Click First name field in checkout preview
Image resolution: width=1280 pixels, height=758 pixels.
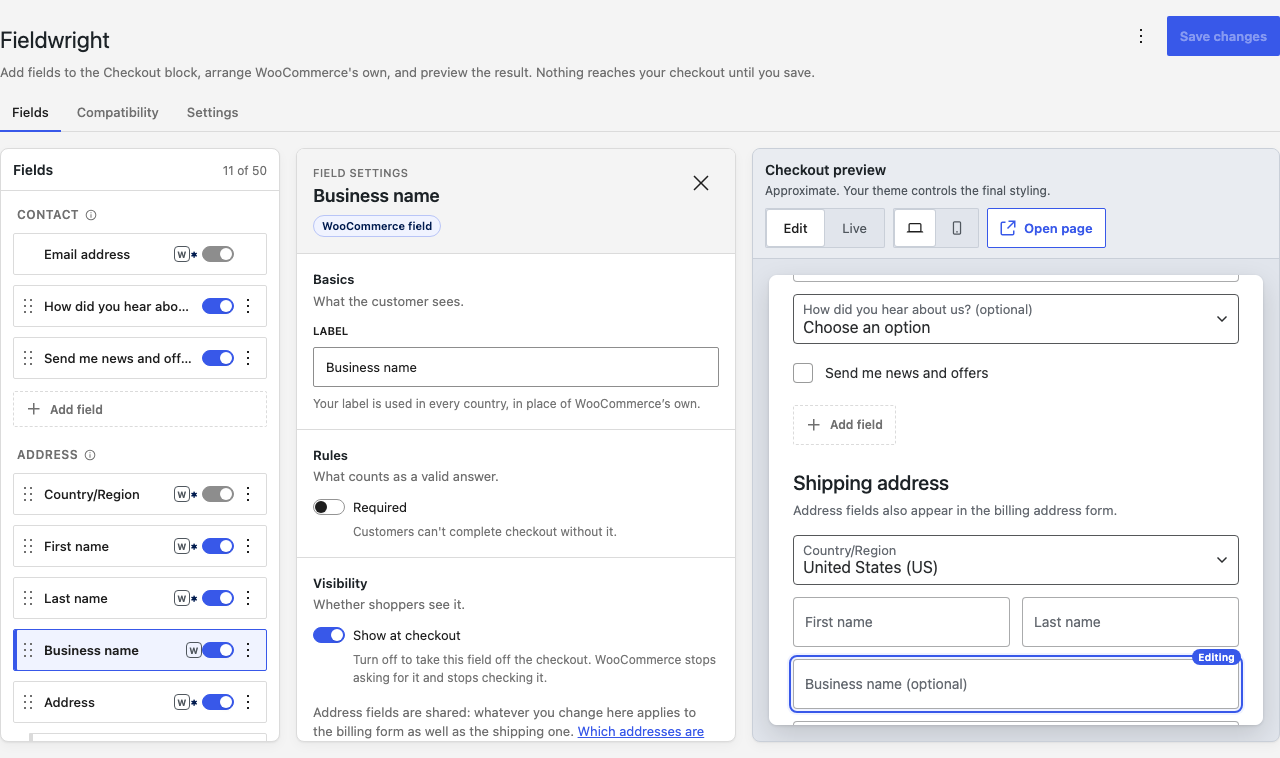coord(901,622)
